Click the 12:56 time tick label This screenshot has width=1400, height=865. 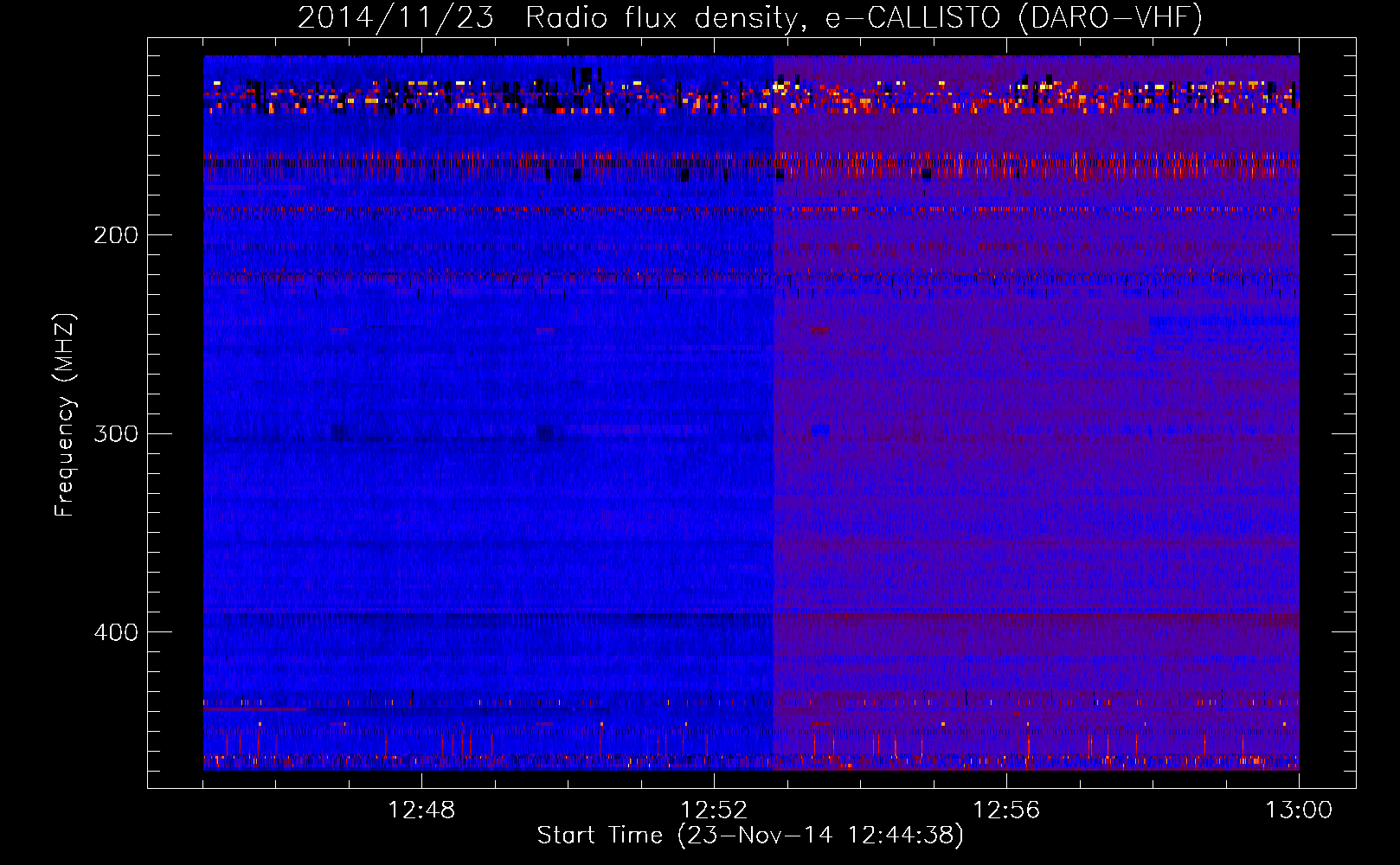click(1006, 811)
